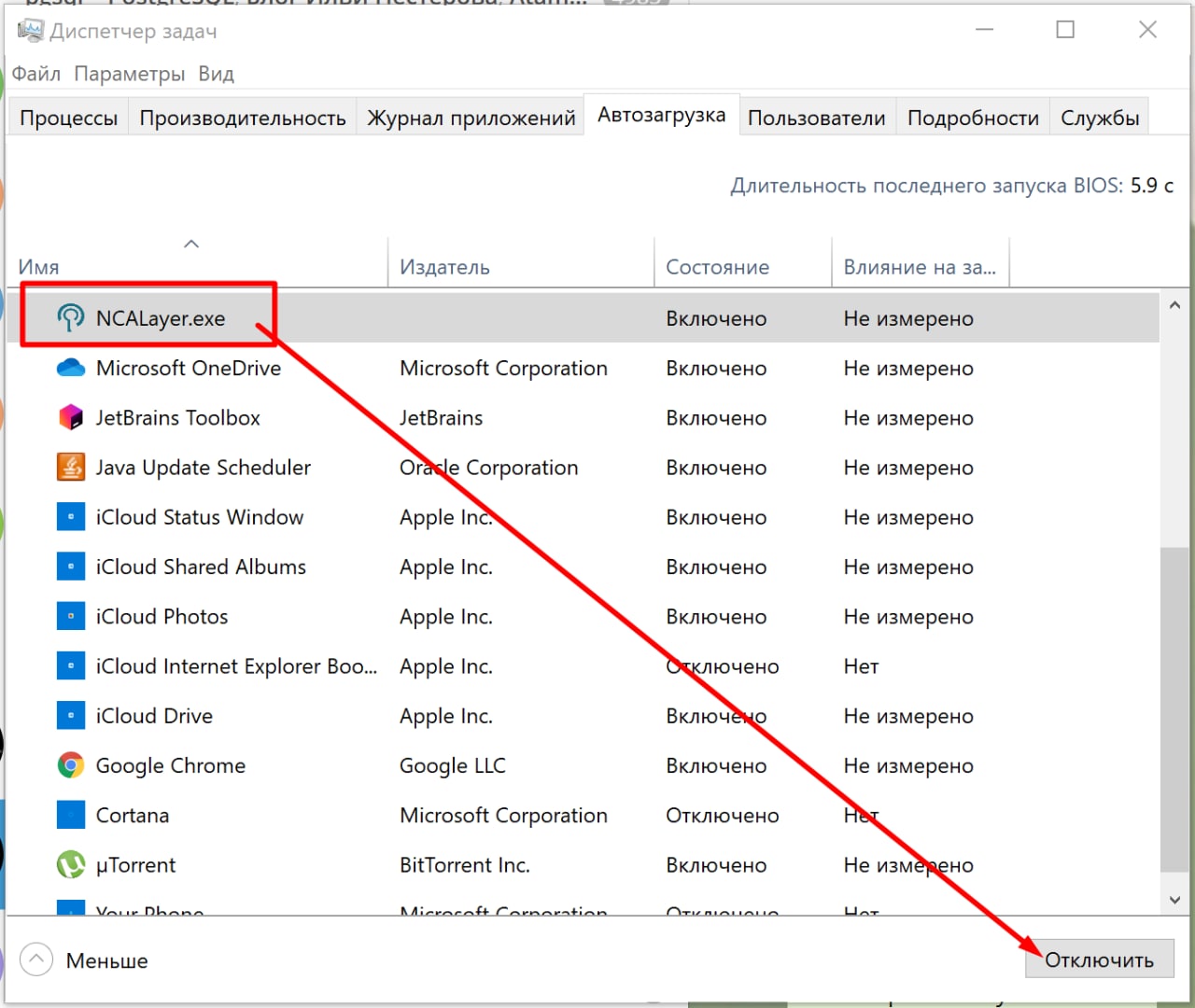Click the iCloud Drive icon
The image size is (1195, 1008).
point(70,715)
